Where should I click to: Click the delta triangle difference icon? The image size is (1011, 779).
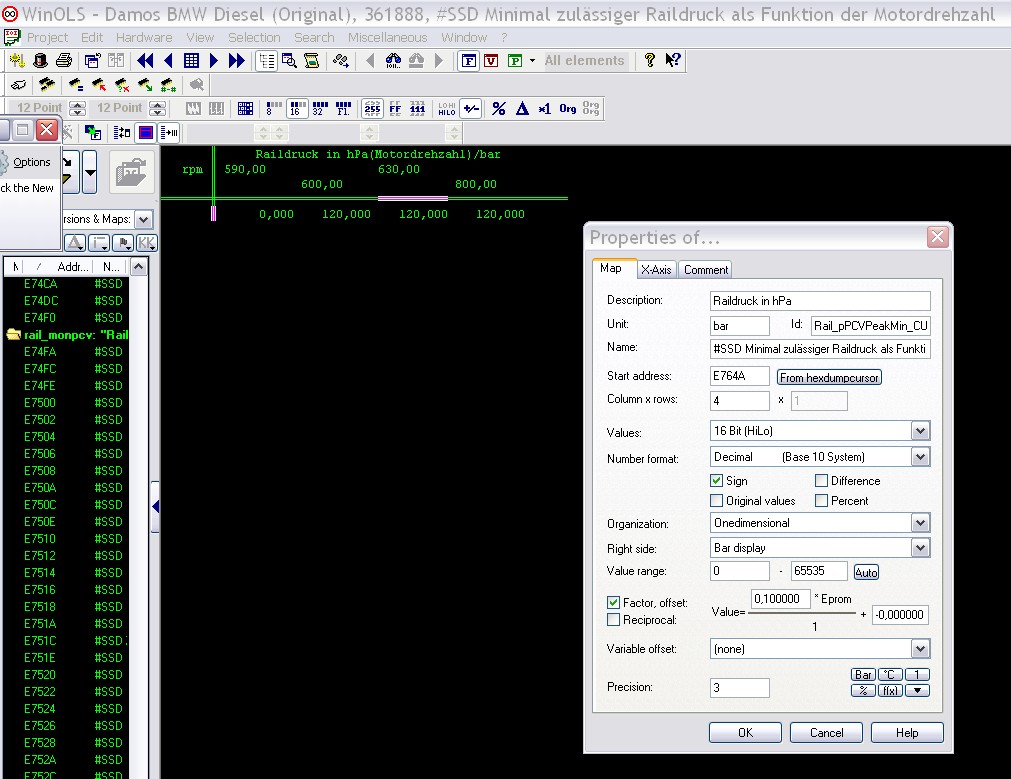522,108
